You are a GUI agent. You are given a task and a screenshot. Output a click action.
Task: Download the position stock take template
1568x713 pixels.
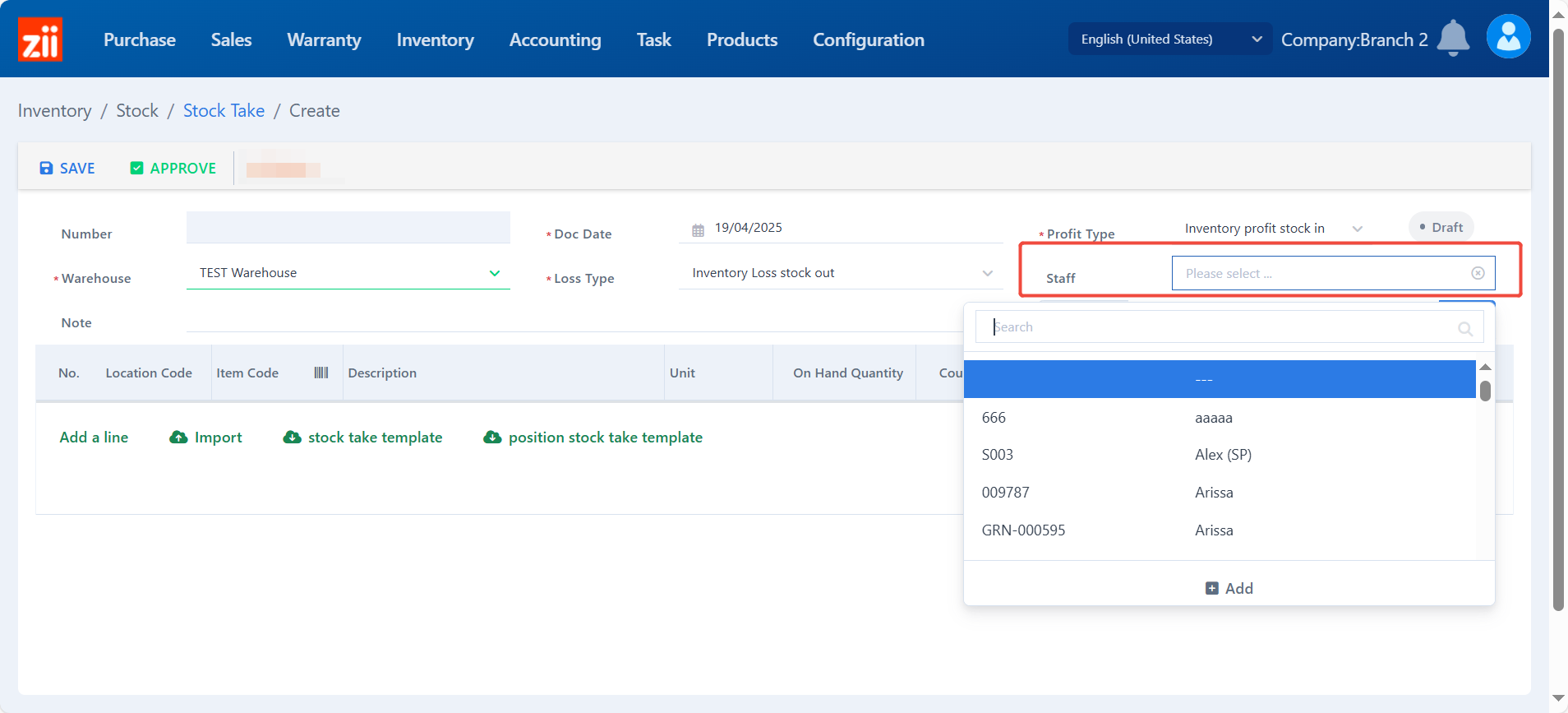click(593, 438)
